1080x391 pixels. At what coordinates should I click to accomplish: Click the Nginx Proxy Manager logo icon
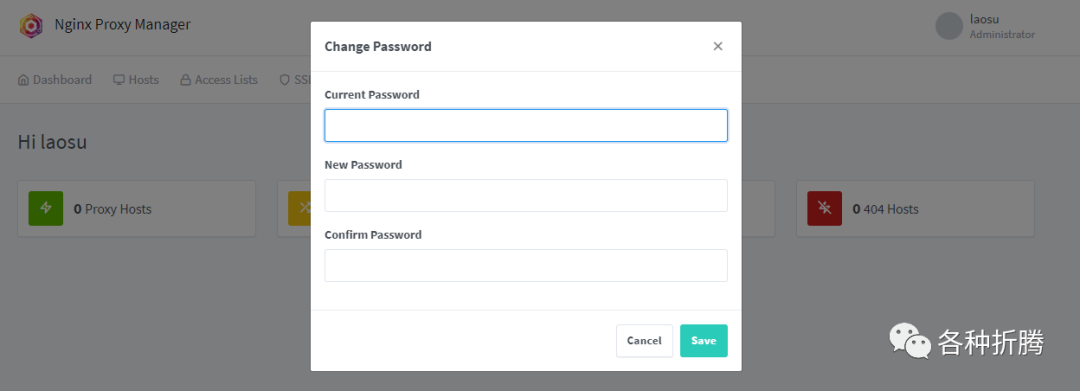pyautogui.click(x=31, y=25)
